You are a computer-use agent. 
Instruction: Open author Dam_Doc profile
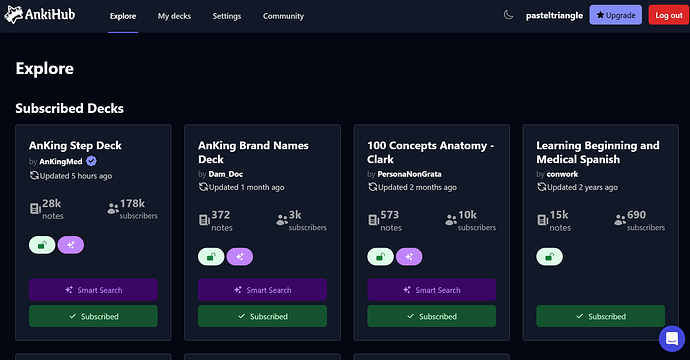click(x=226, y=174)
